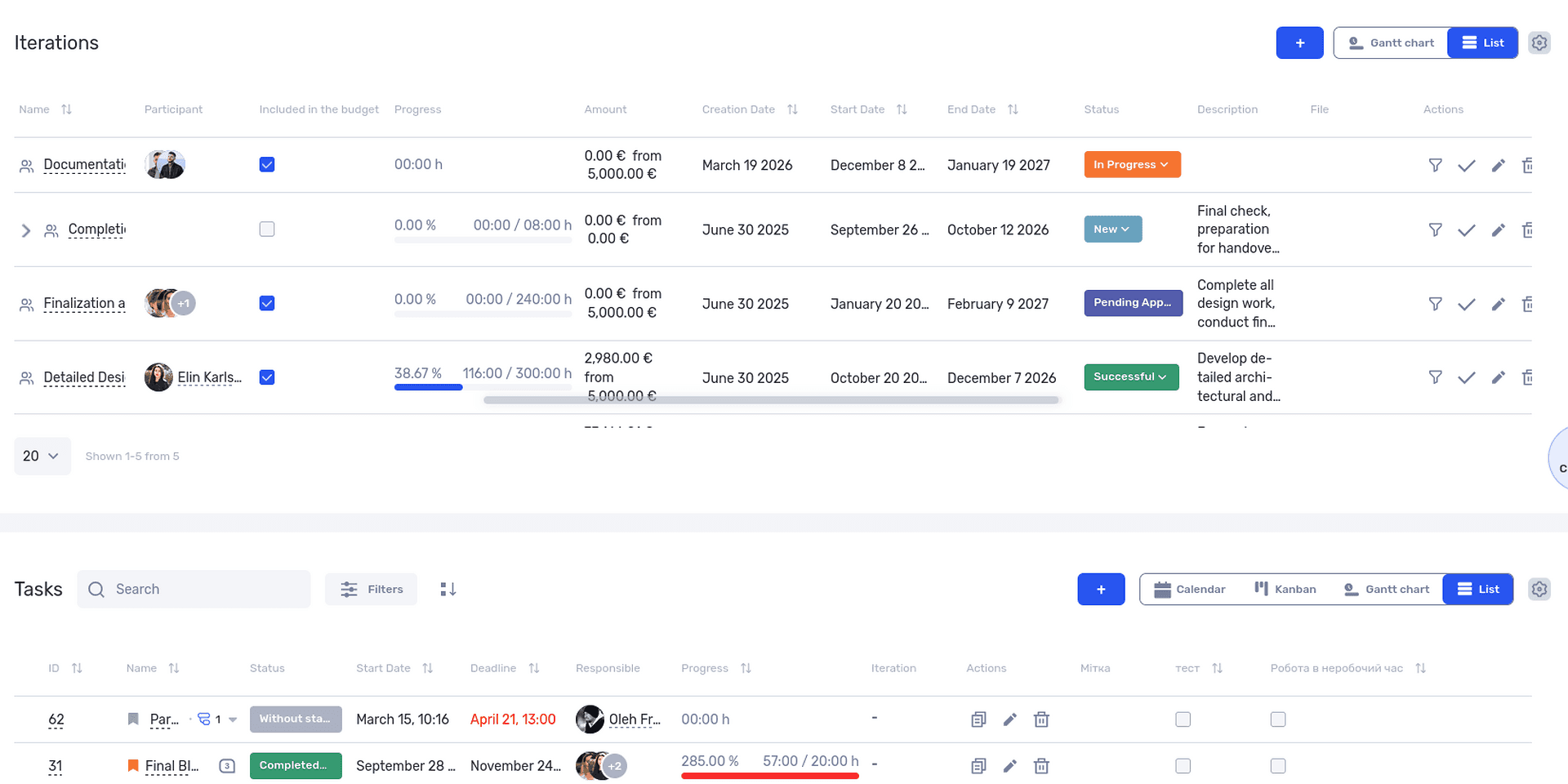Image resolution: width=1568 pixels, height=784 pixels.
Task: Edit the Detailed Design iteration
Action: tap(1498, 376)
